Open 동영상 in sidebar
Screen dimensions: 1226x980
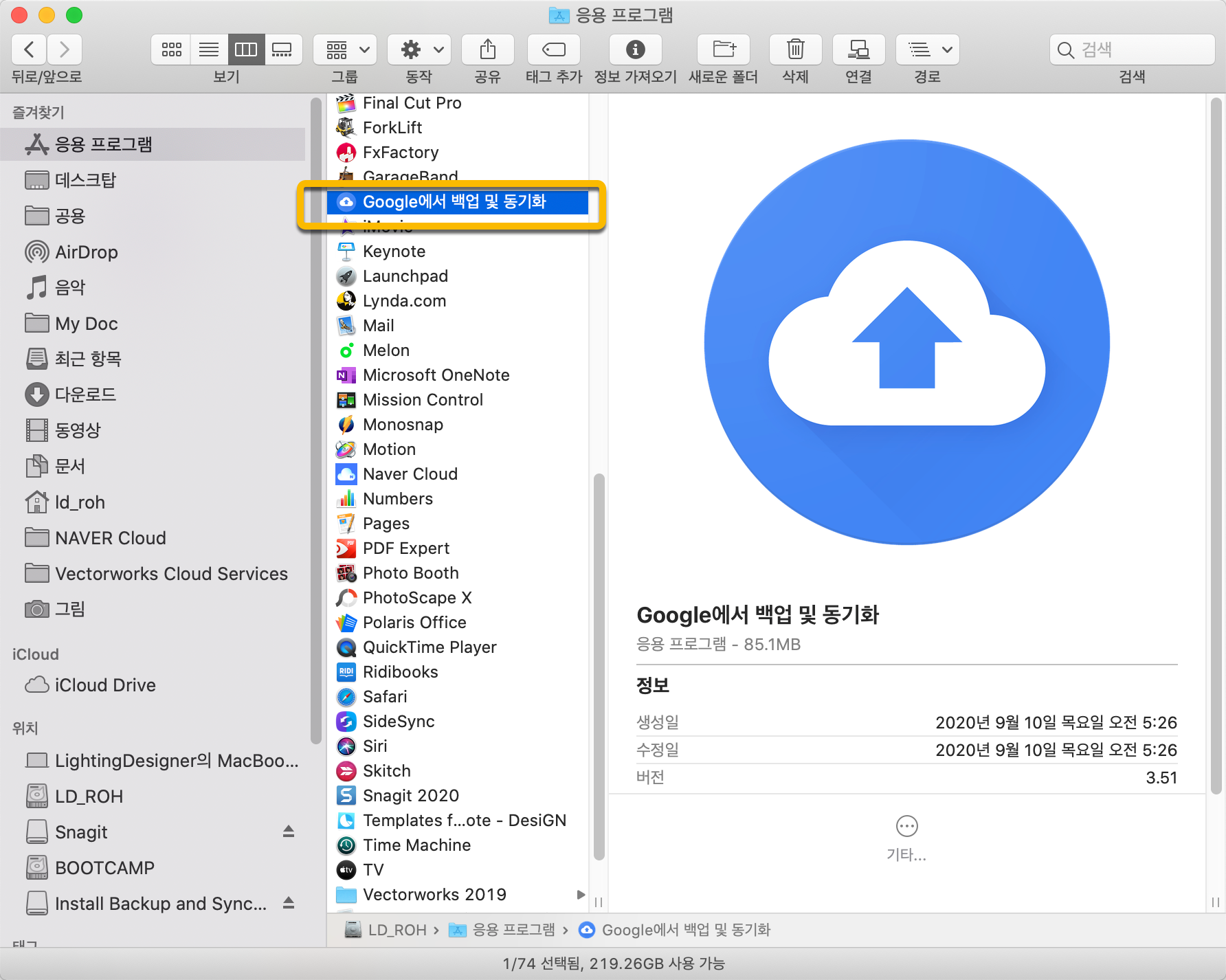pos(153,430)
